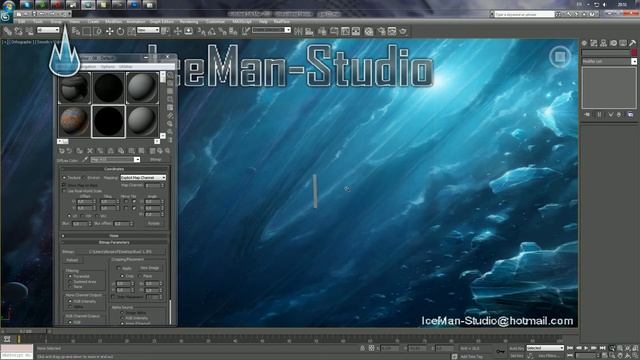Open the MAXScript menu
Viewport: 640px width, 360px height.
(242, 22)
